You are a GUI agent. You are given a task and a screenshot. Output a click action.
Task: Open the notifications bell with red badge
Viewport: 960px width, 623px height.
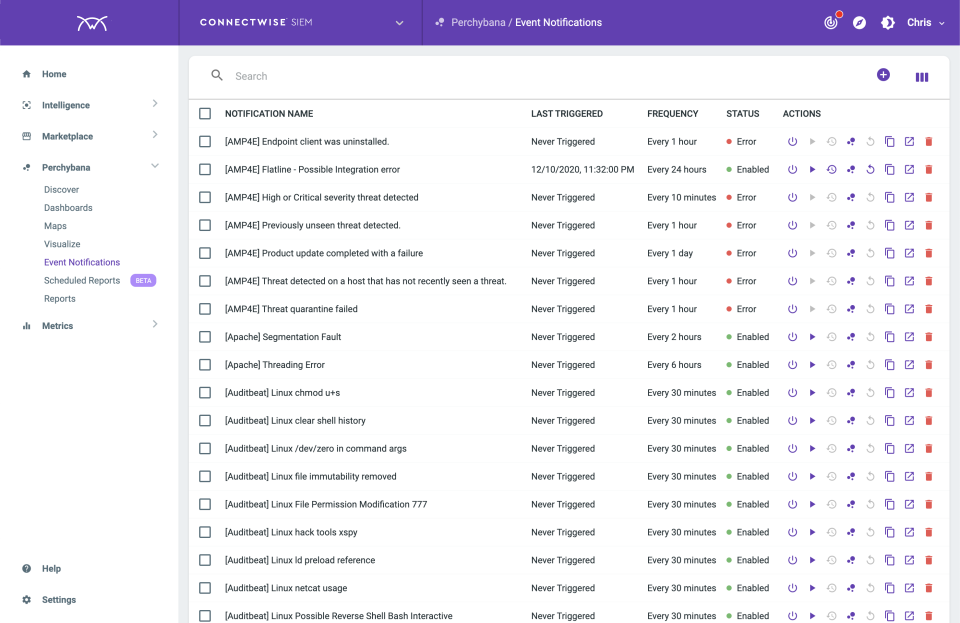[831, 21]
